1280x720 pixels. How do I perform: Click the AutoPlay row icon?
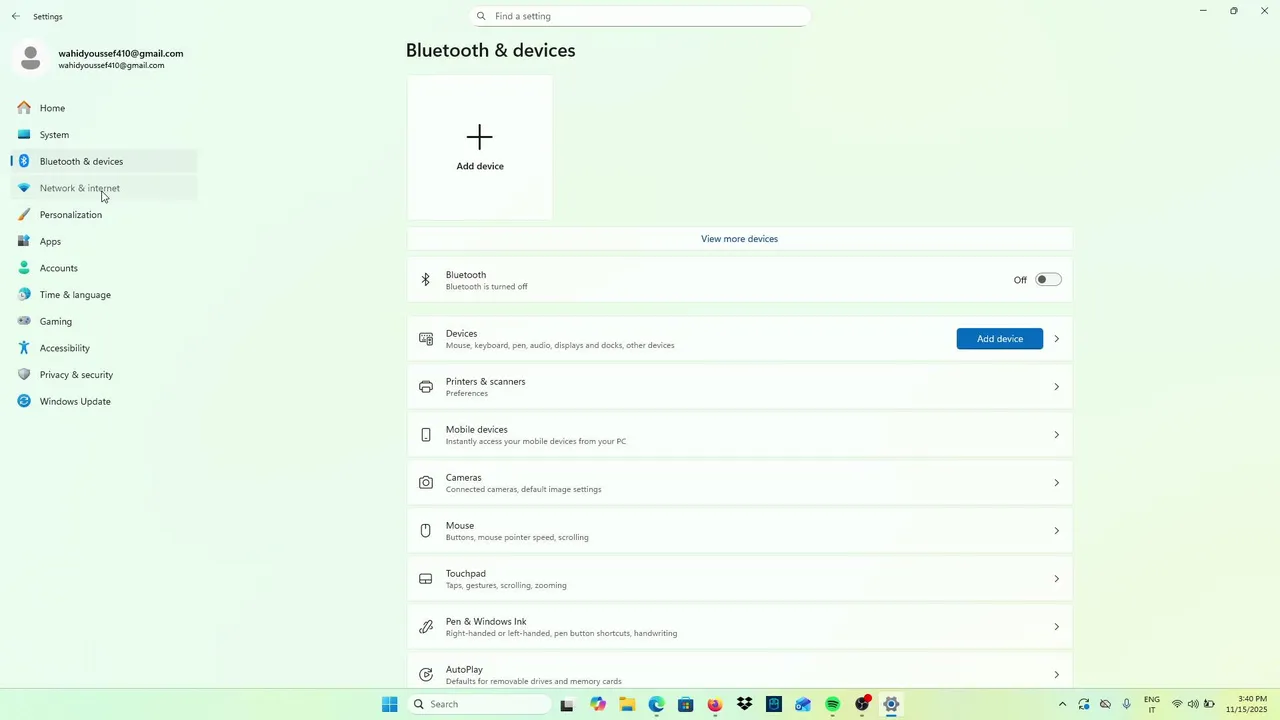pos(426,675)
